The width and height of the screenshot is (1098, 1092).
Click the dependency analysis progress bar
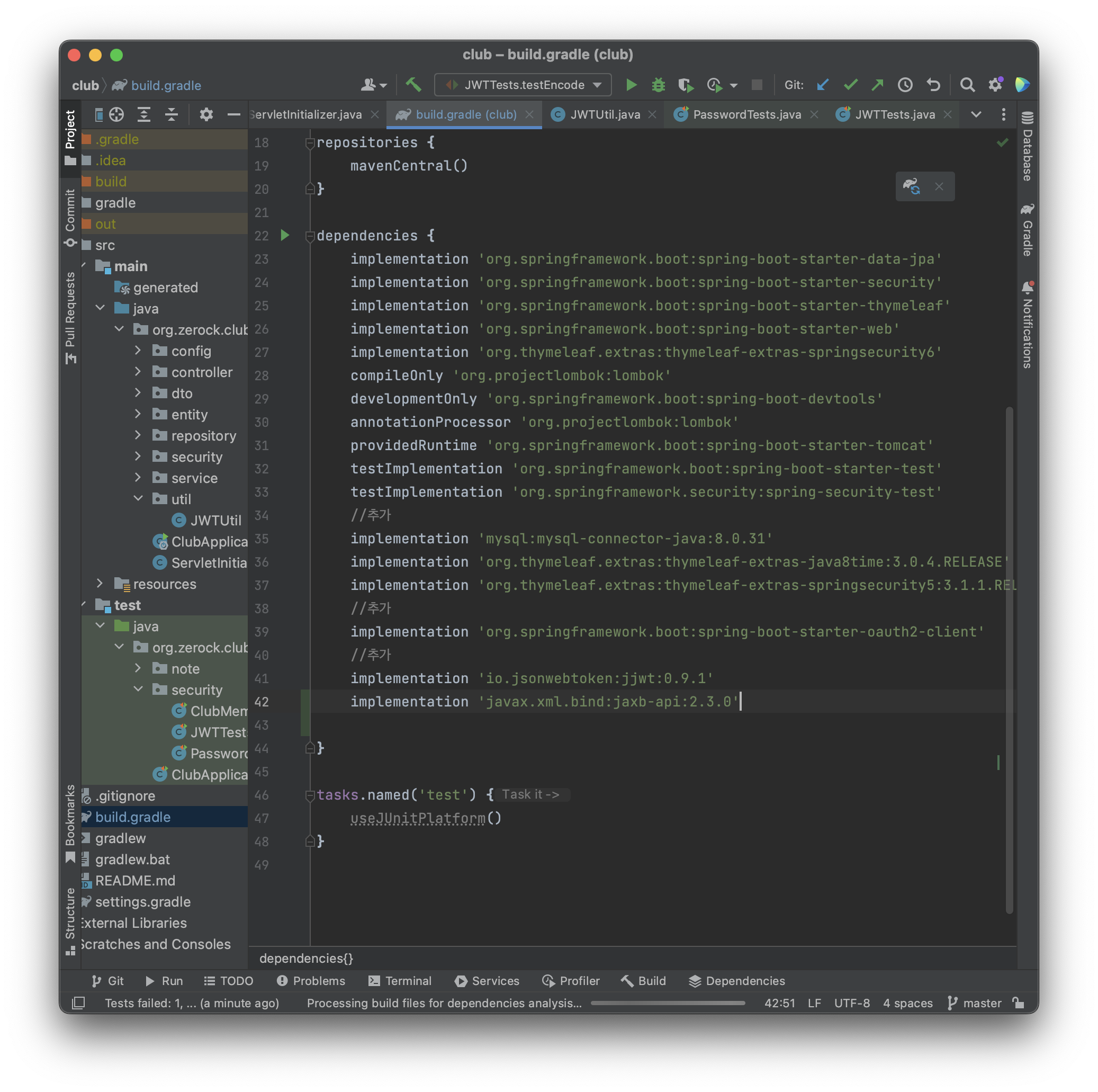(668, 1004)
